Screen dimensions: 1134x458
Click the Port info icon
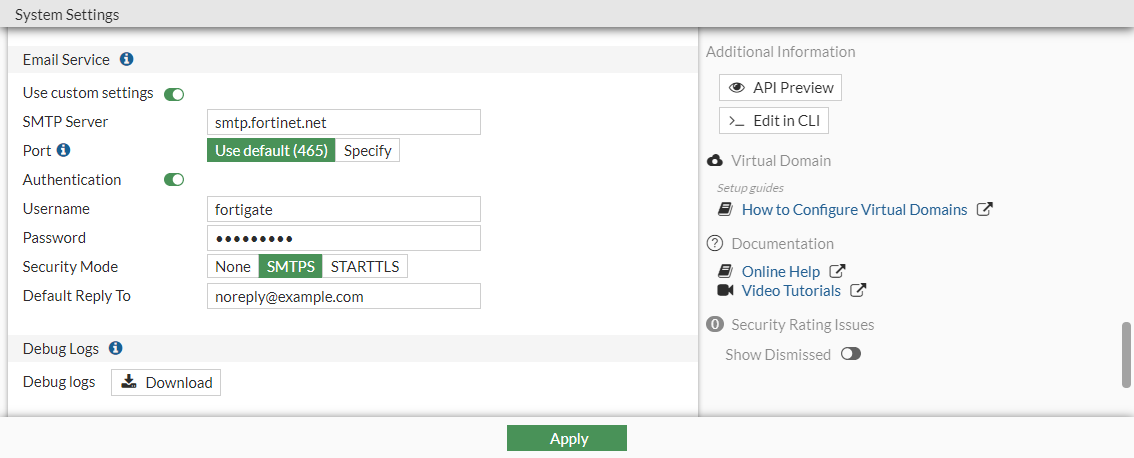click(63, 151)
